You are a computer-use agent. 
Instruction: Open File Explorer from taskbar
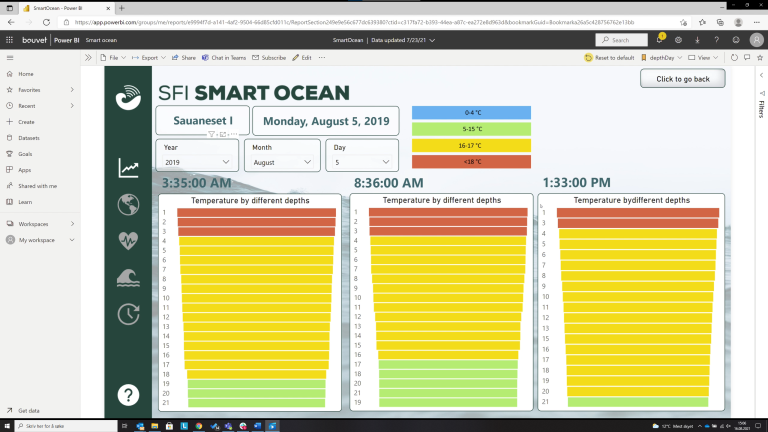click(155, 426)
